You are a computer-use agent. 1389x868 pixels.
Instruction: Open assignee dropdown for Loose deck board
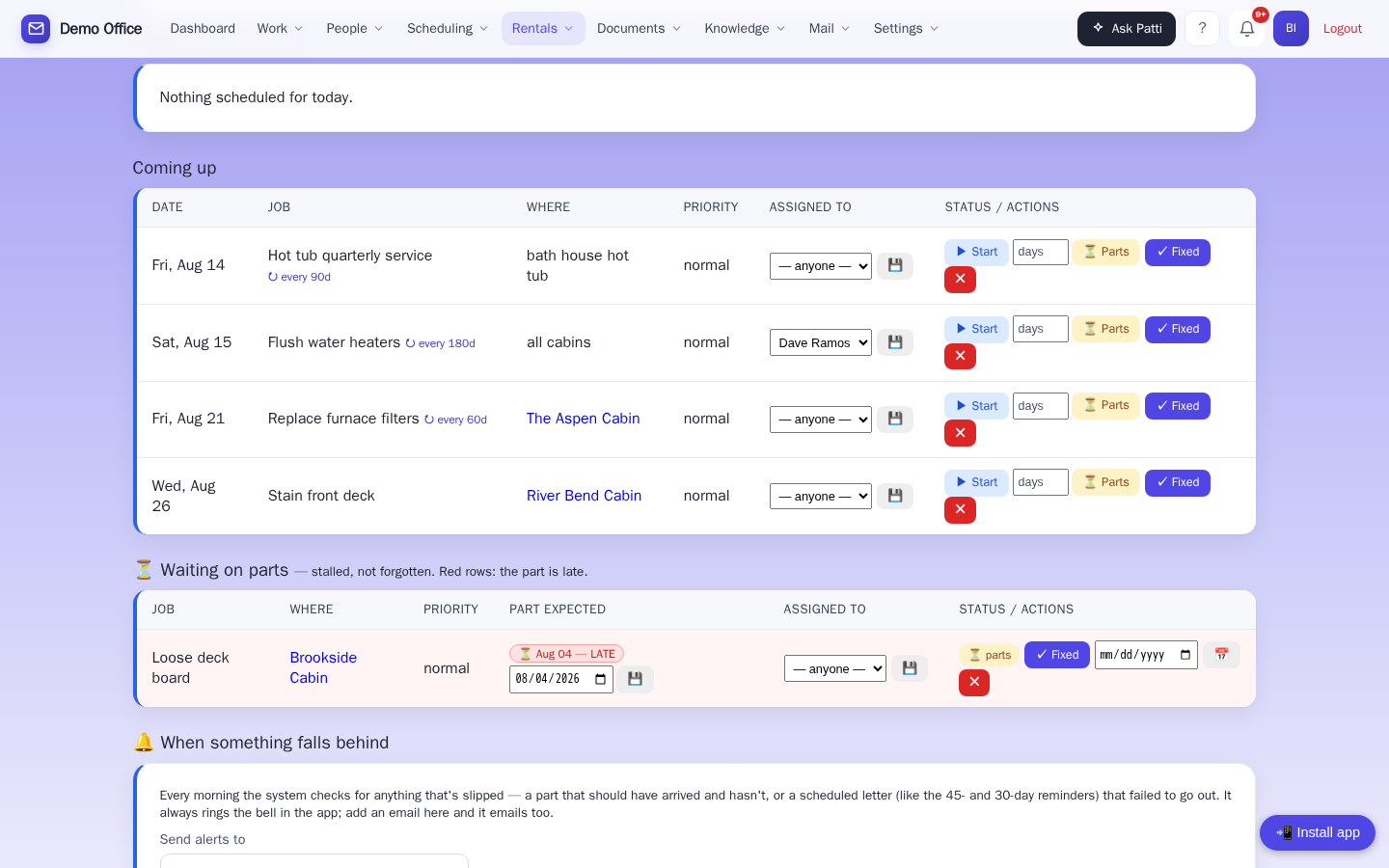[x=835, y=668]
